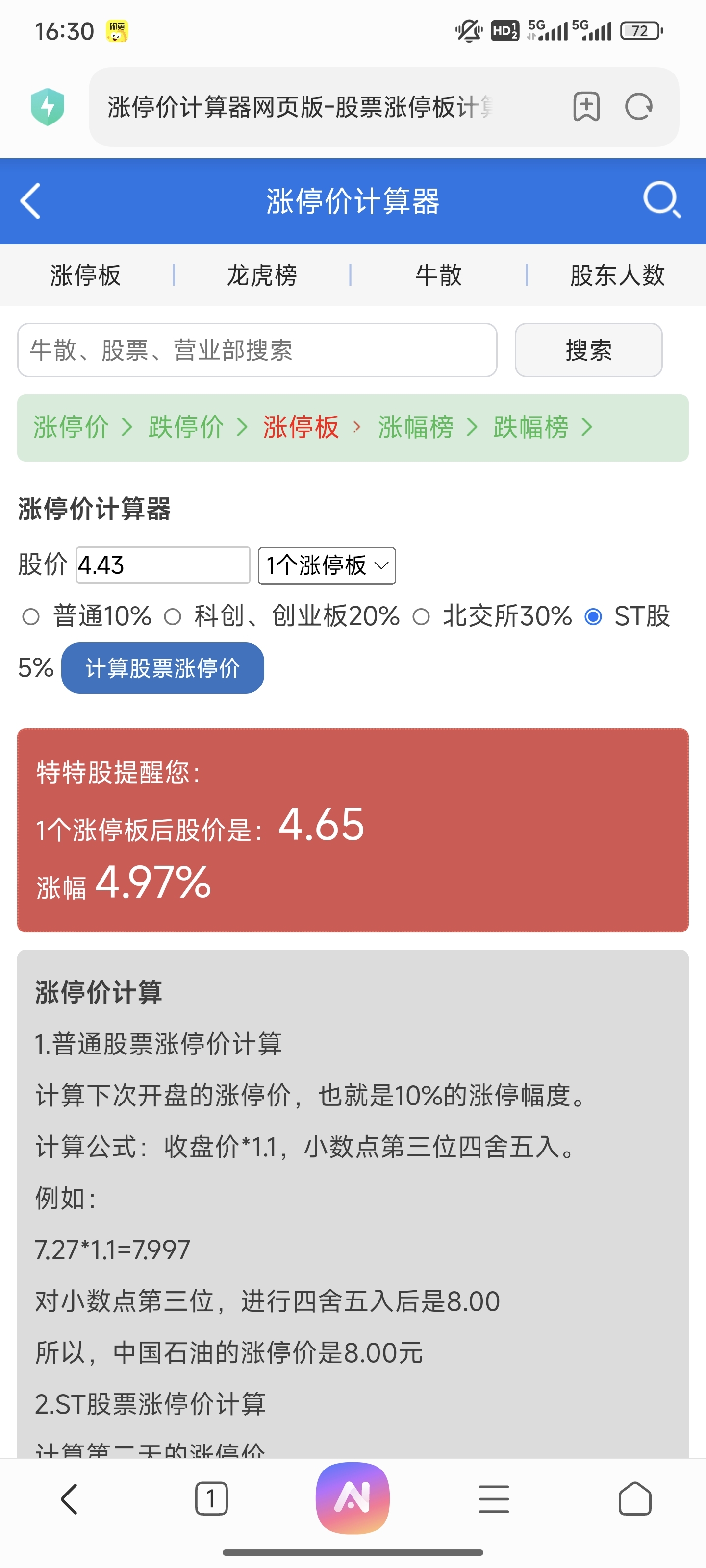Focus the 股价 input field
This screenshot has height=1568, width=706.
click(163, 565)
